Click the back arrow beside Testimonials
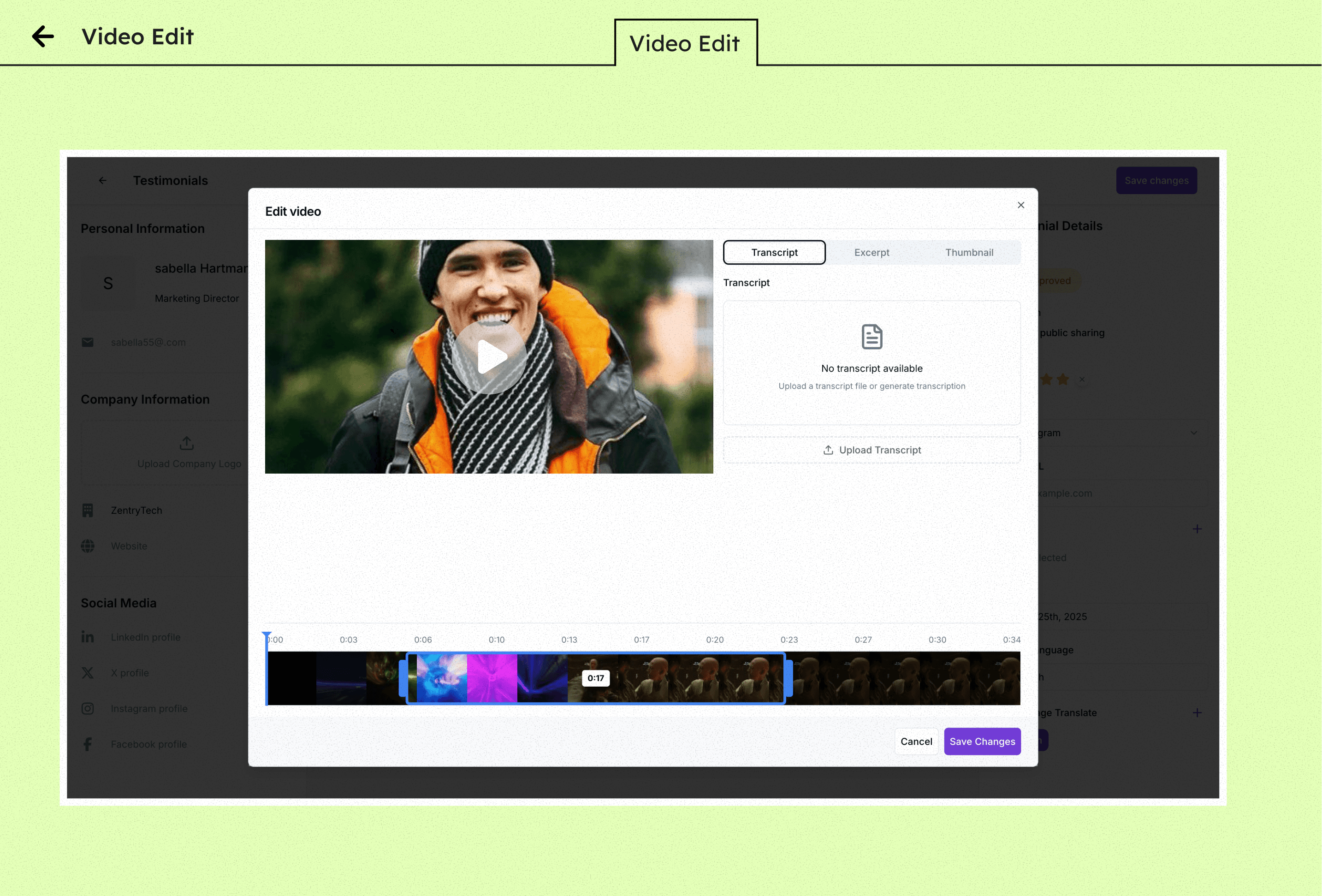1322x896 pixels. click(102, 180)
